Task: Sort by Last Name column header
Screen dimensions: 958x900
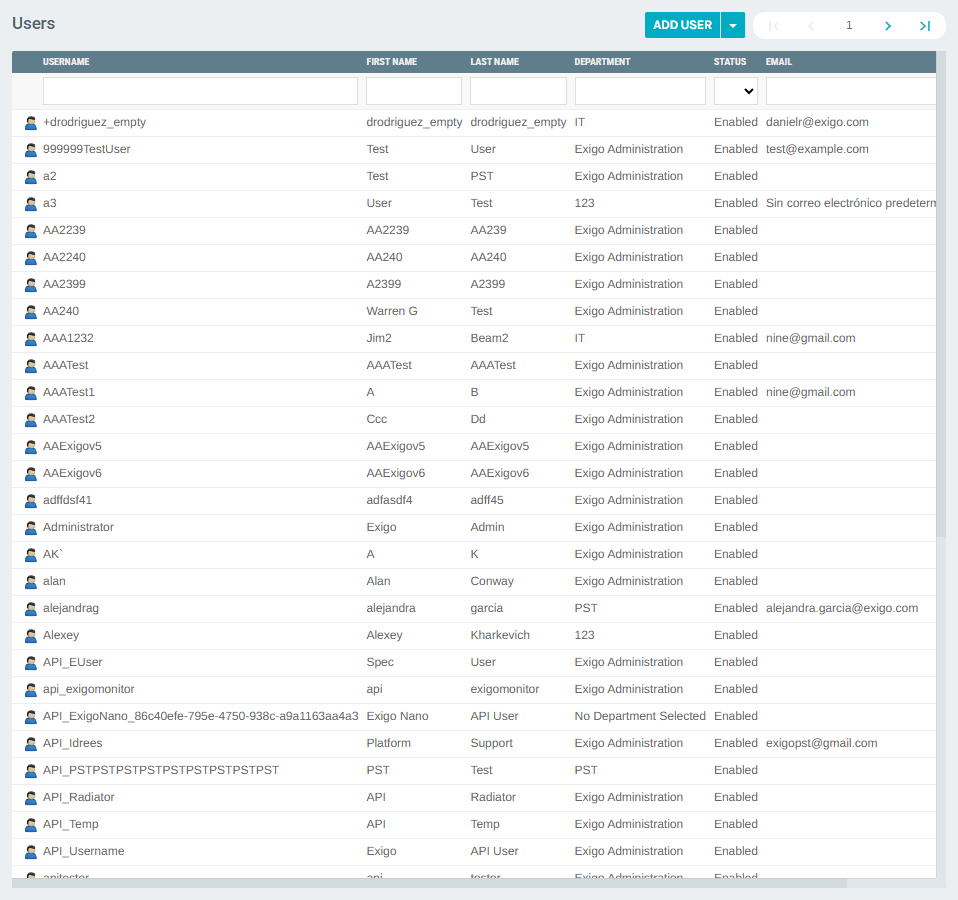Action: (494, 62)
